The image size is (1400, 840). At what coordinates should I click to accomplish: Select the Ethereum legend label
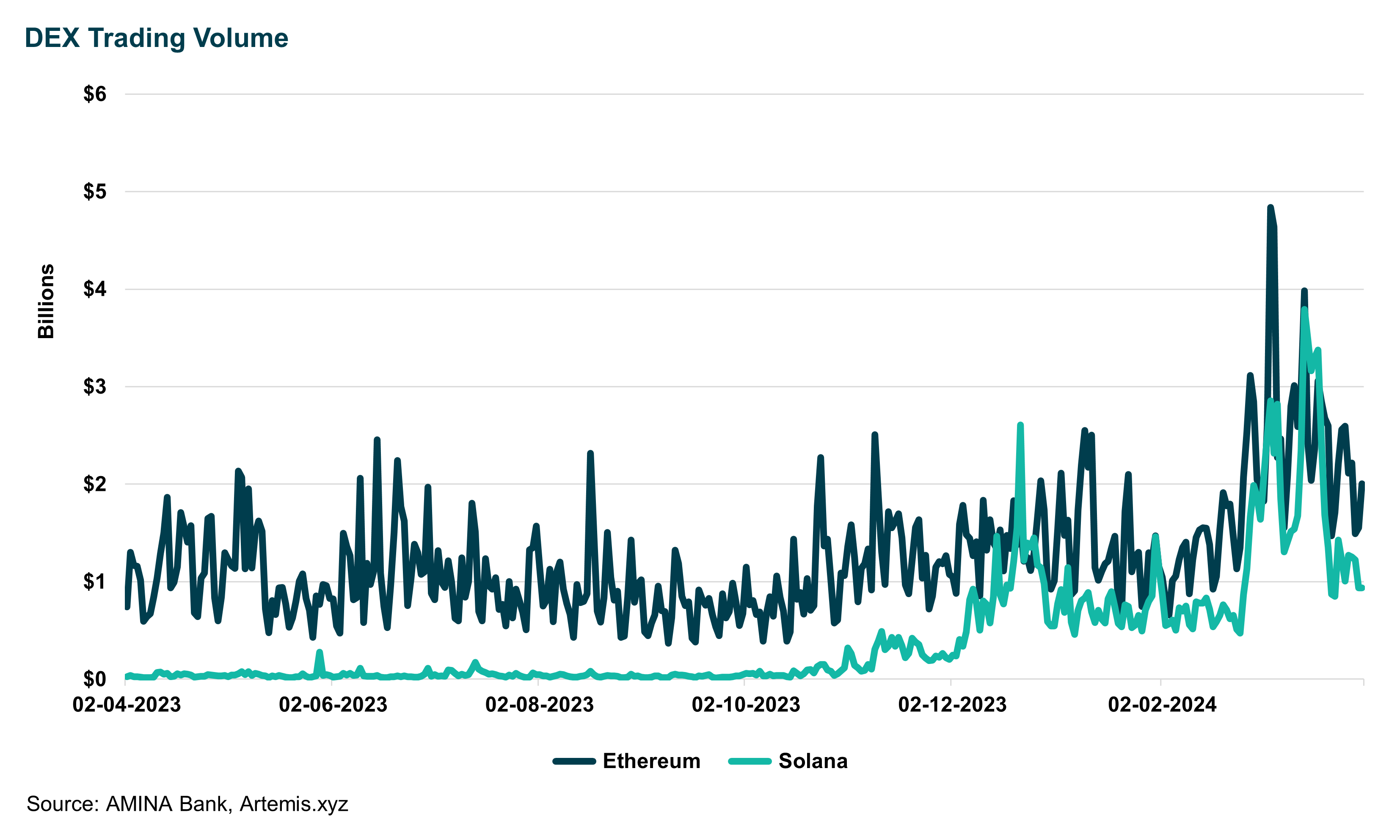651,761
